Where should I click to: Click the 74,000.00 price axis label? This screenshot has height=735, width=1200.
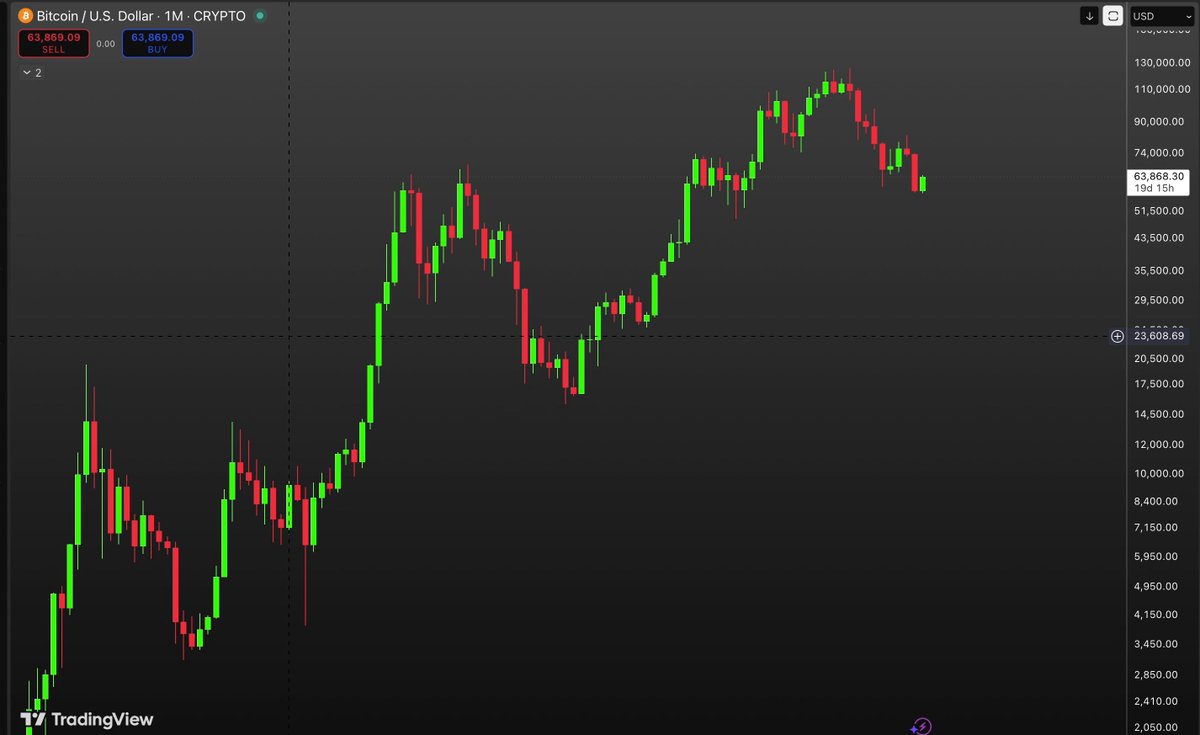1159,152
